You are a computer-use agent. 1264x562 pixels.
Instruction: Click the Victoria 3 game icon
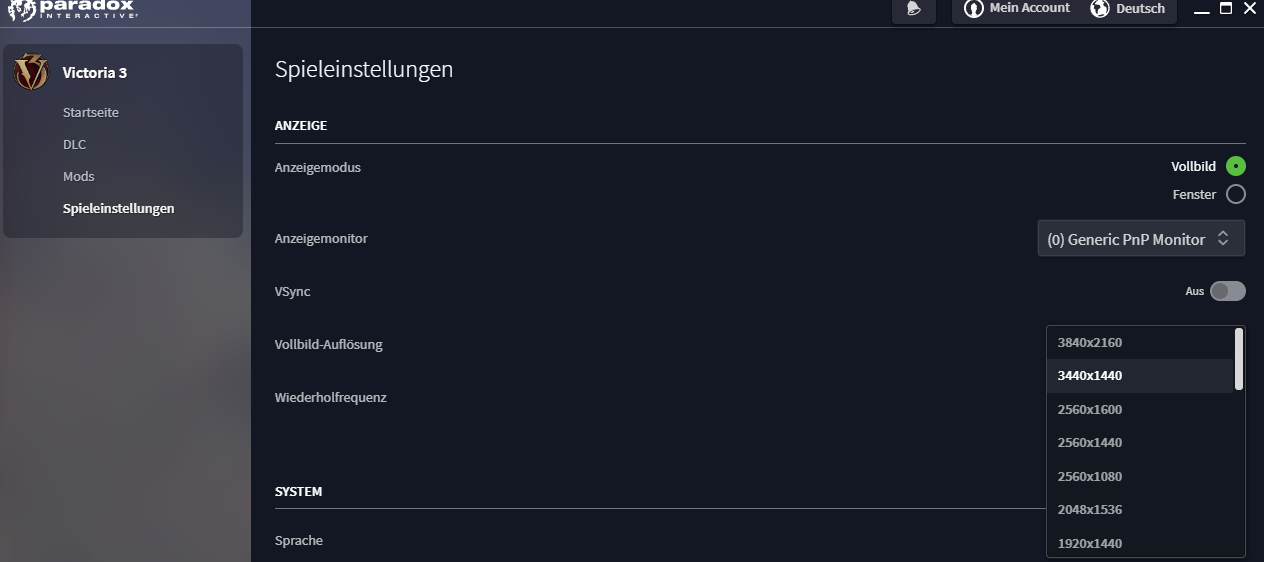pyautogui.click(x=31, y=72)
